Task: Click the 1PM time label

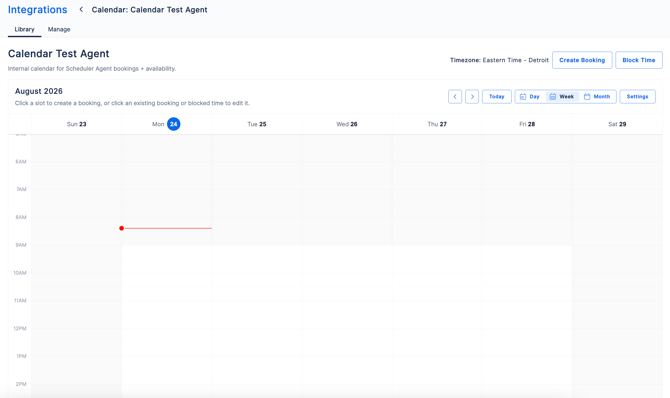Action: click(21, 356)
